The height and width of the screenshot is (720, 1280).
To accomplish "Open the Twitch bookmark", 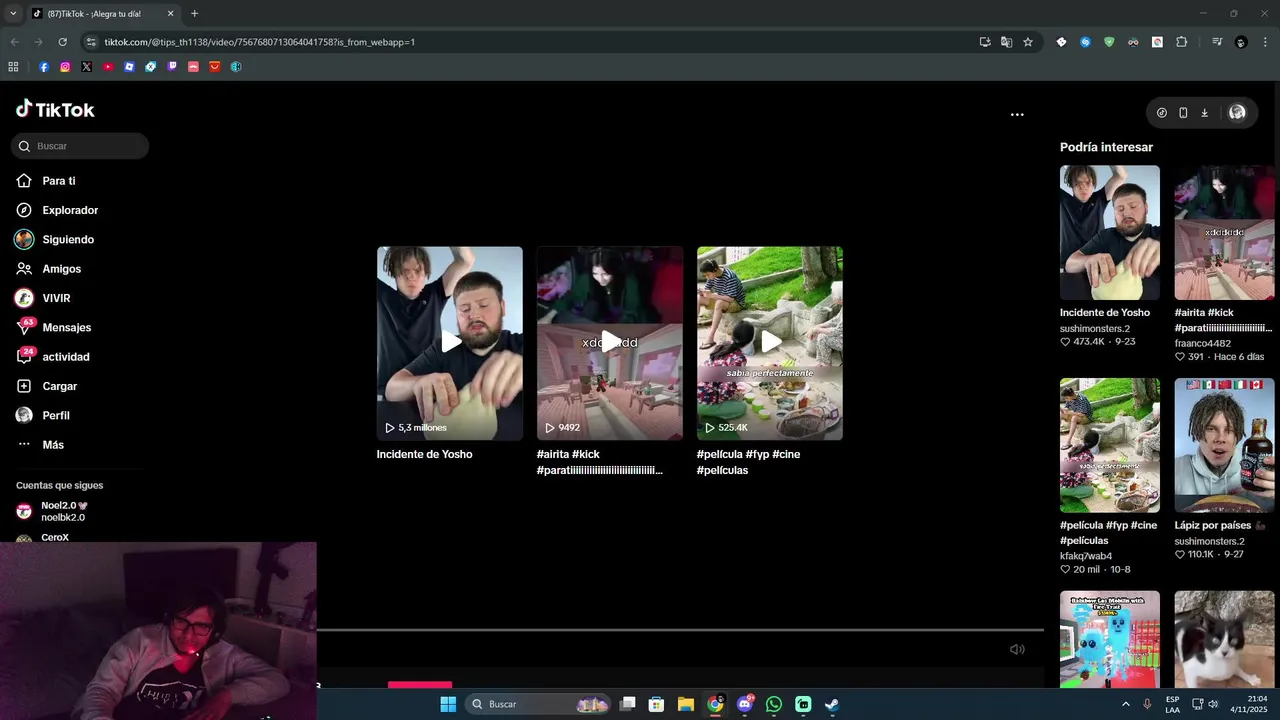I will pos(172,67).
